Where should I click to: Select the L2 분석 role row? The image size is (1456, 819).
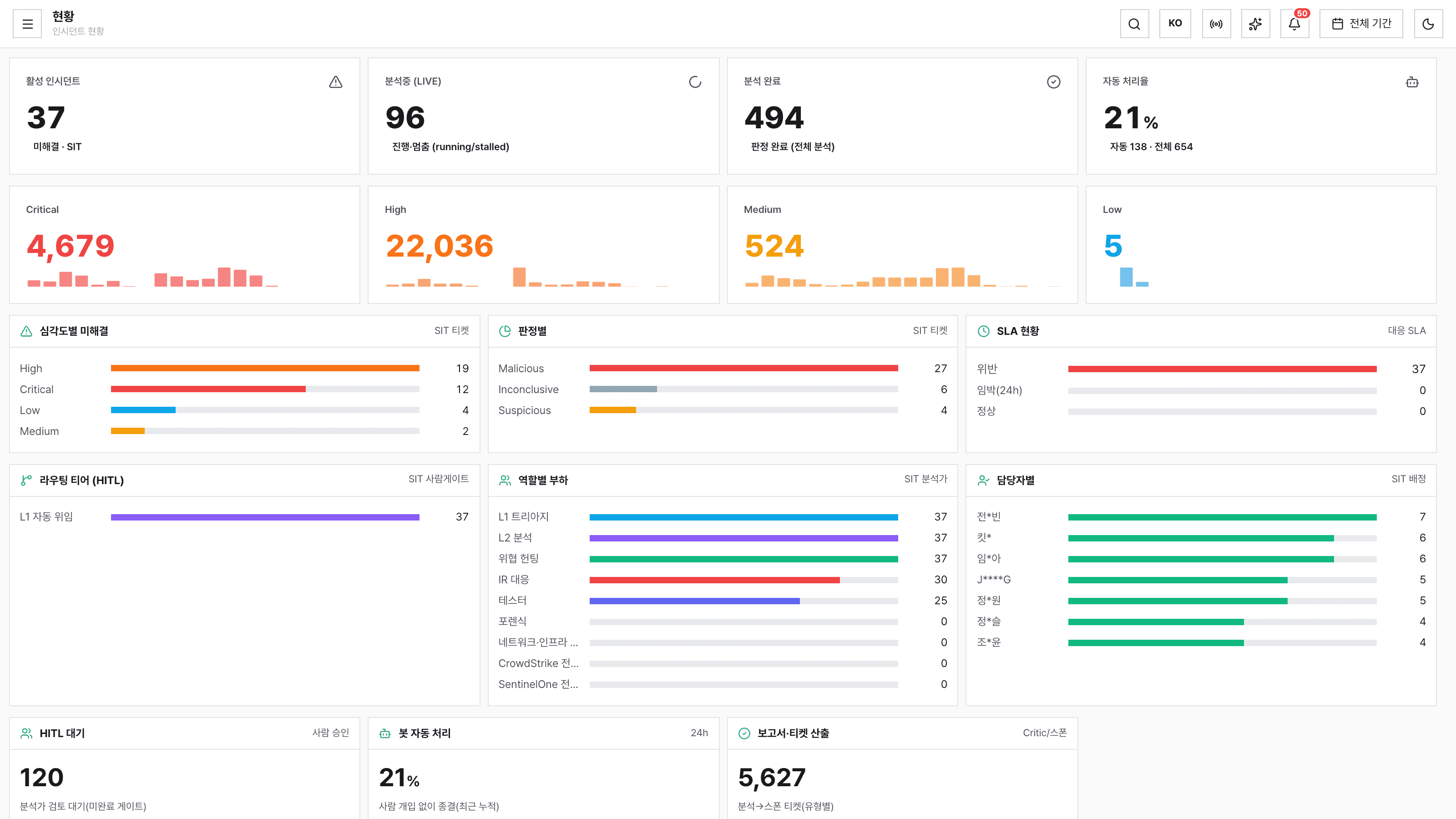point(723,538)
